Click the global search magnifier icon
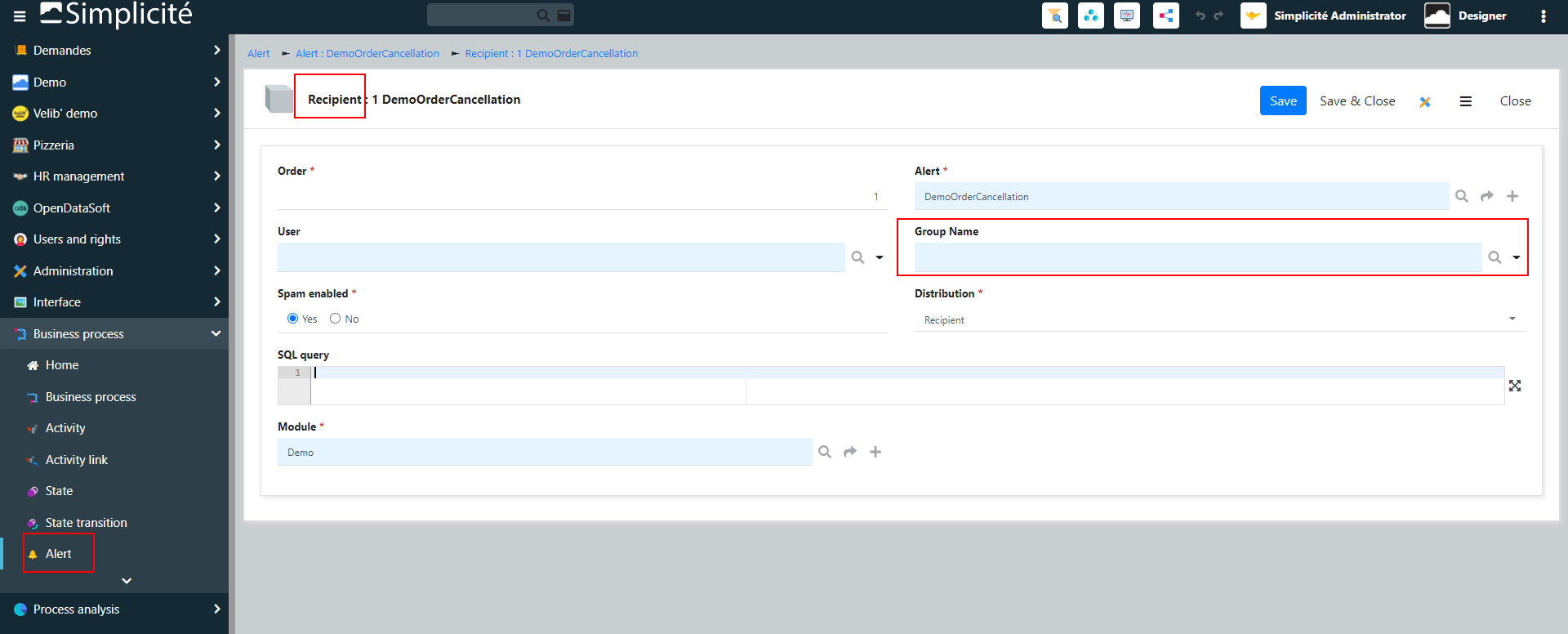 click(x=543, y=16)
